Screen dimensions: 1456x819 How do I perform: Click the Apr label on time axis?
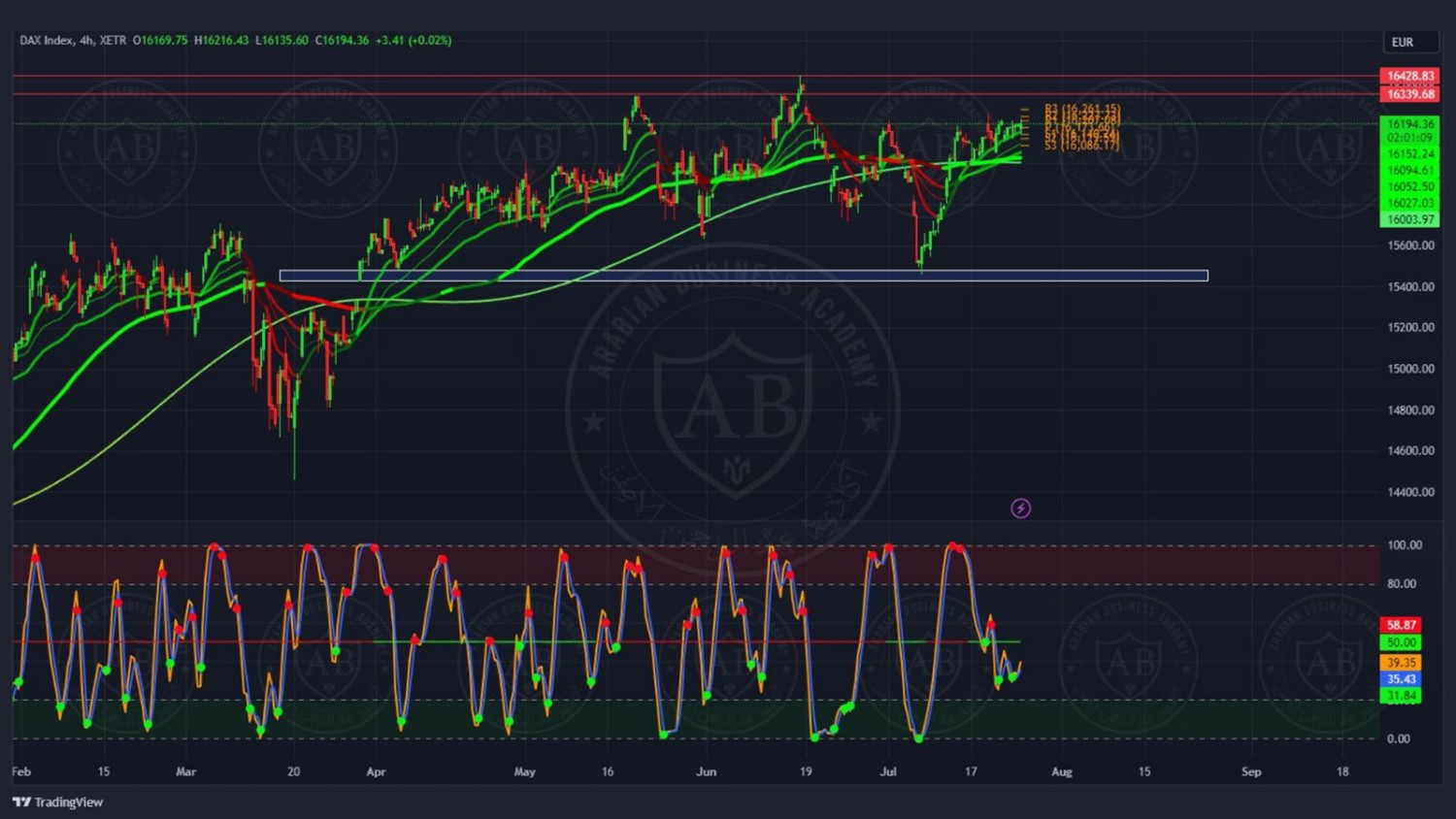coord(376,772)
